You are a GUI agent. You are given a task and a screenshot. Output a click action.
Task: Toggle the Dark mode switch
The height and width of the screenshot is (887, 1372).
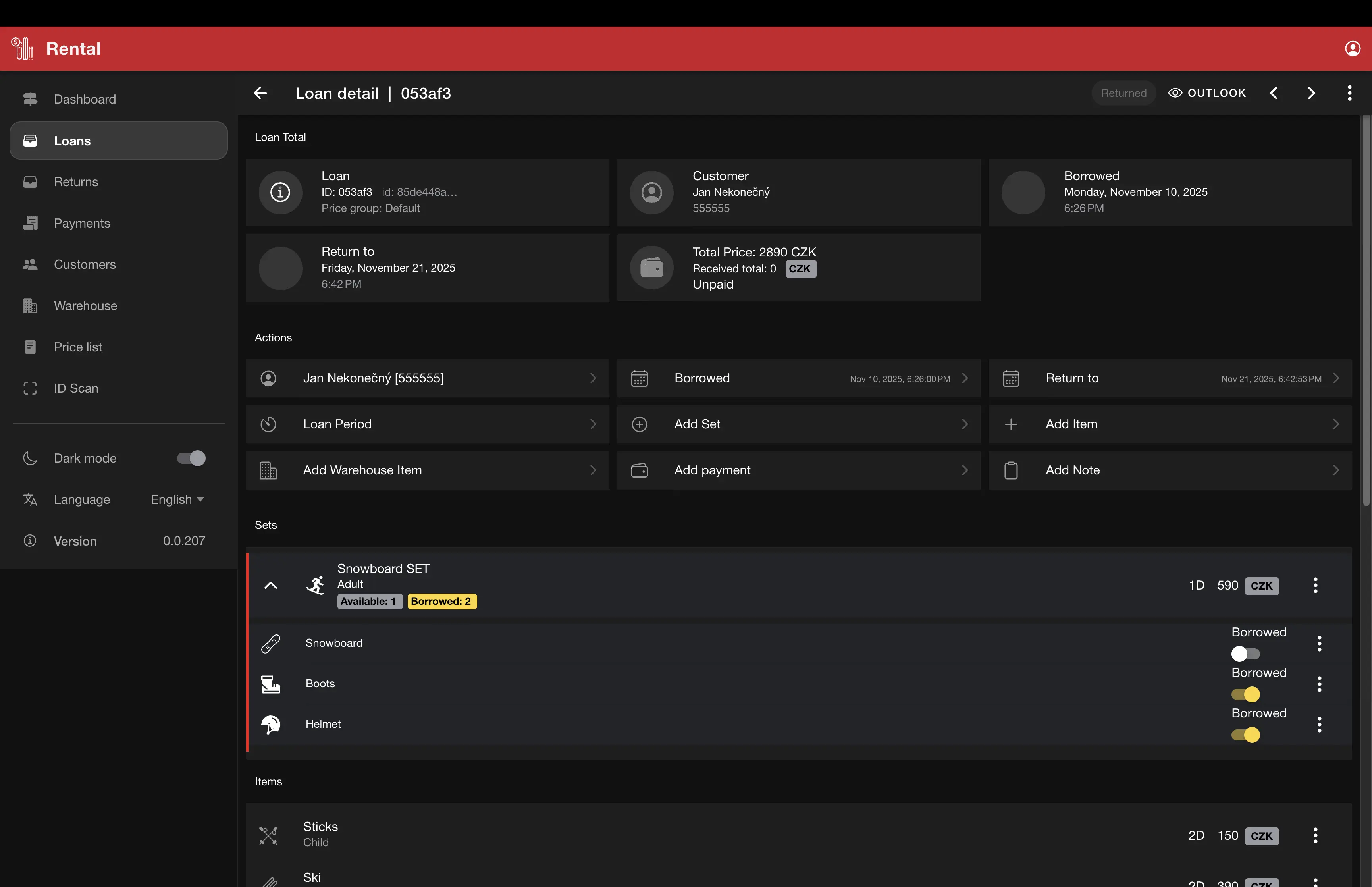pyautogui.click(x=191, y=458)
